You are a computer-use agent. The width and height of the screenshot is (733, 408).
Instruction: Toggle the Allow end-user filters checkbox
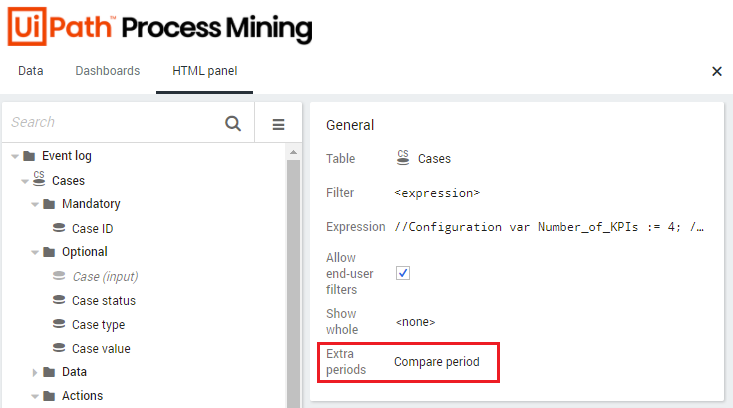[403, 273]
